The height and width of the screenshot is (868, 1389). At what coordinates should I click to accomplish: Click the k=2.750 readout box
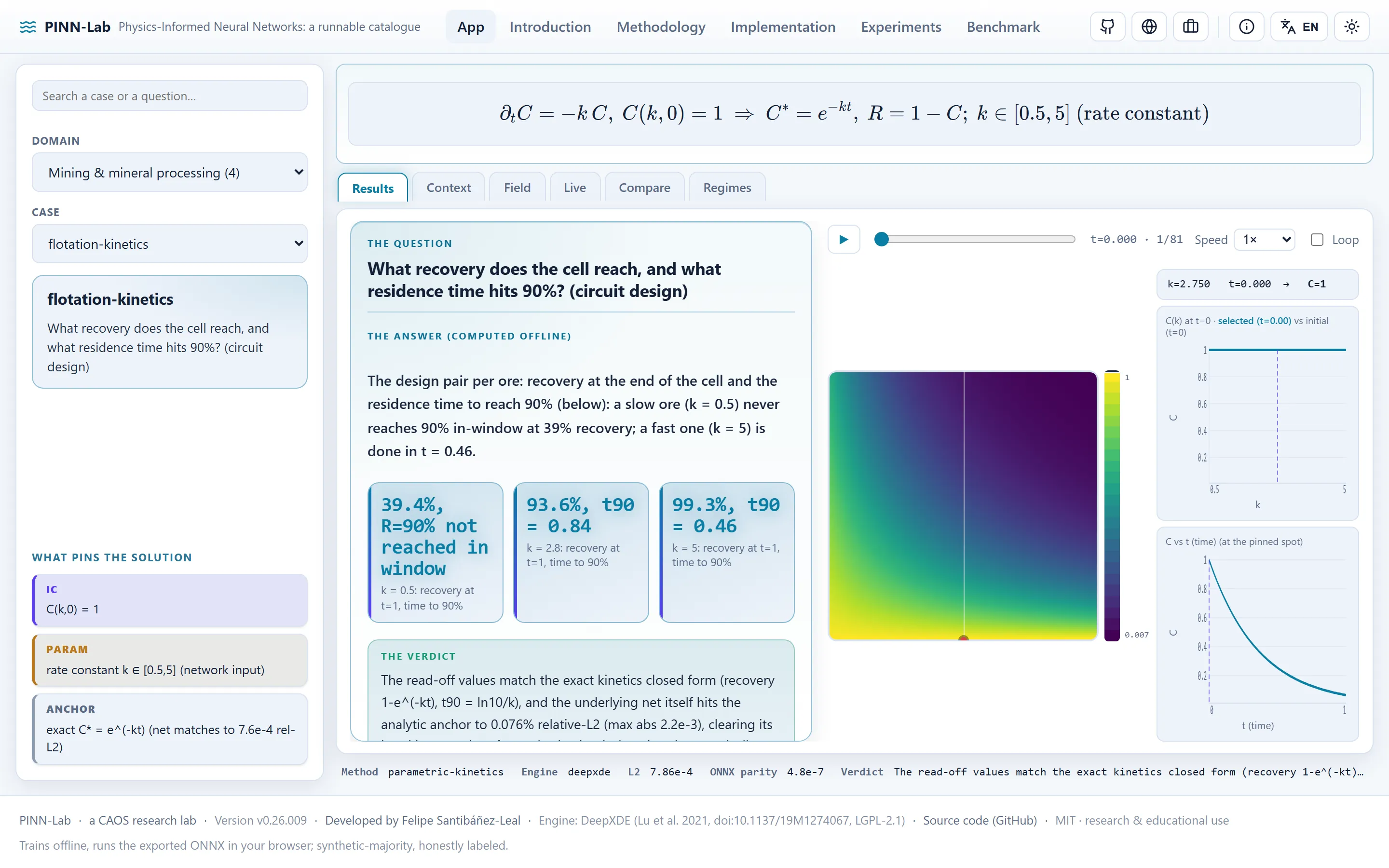tap(1257, 284)
